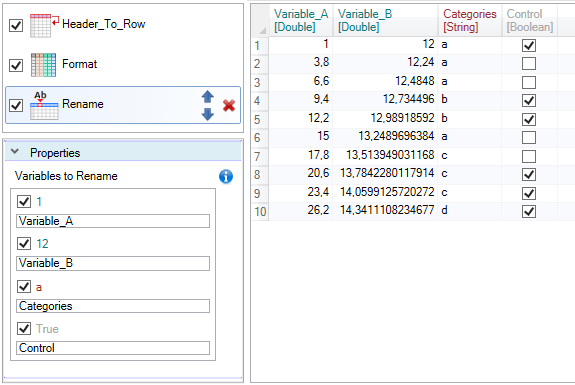Edit the Categories rename field
The image size is (575, 385).
(113, 306)
